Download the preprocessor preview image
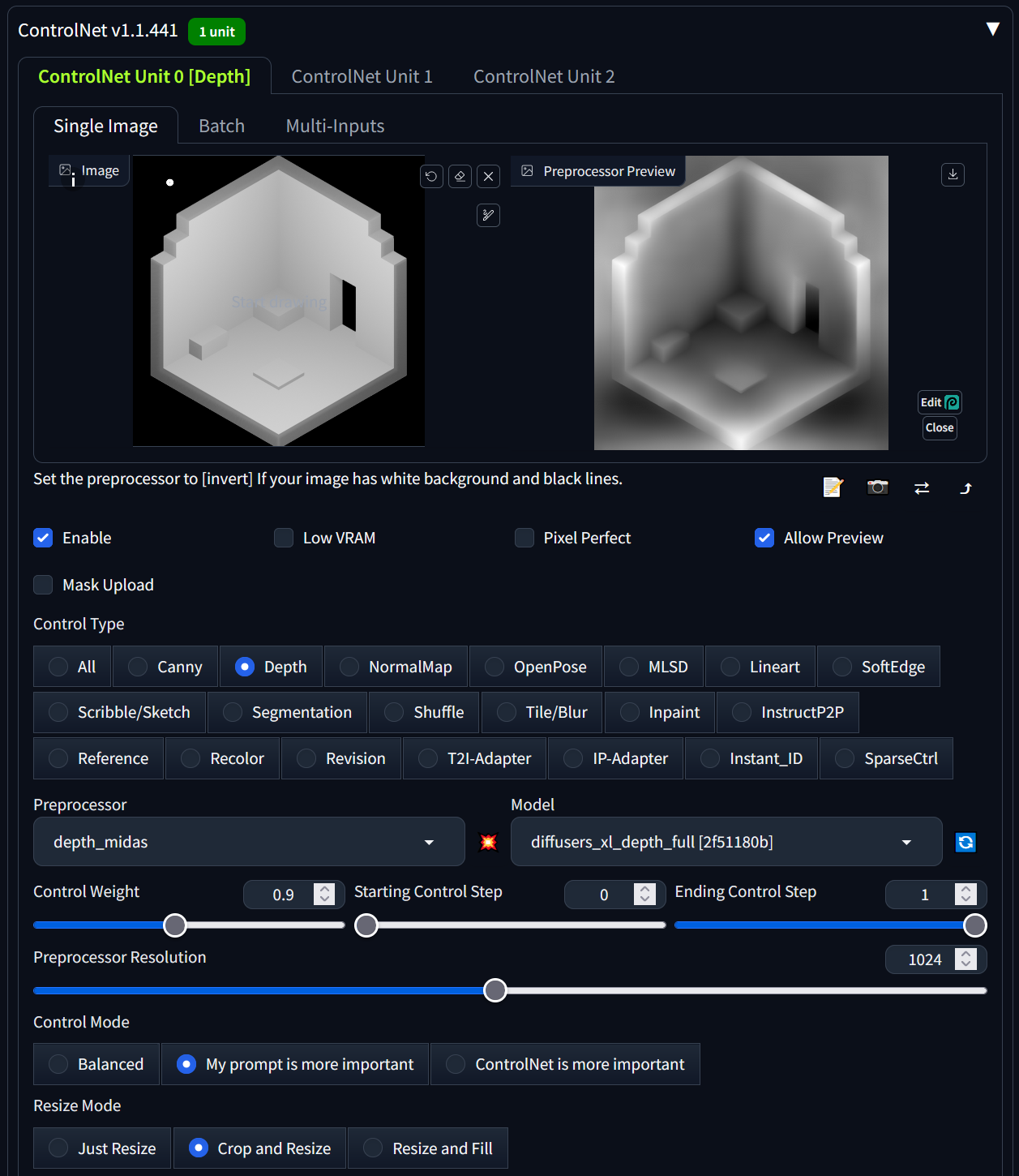 [x=953, y=174]
